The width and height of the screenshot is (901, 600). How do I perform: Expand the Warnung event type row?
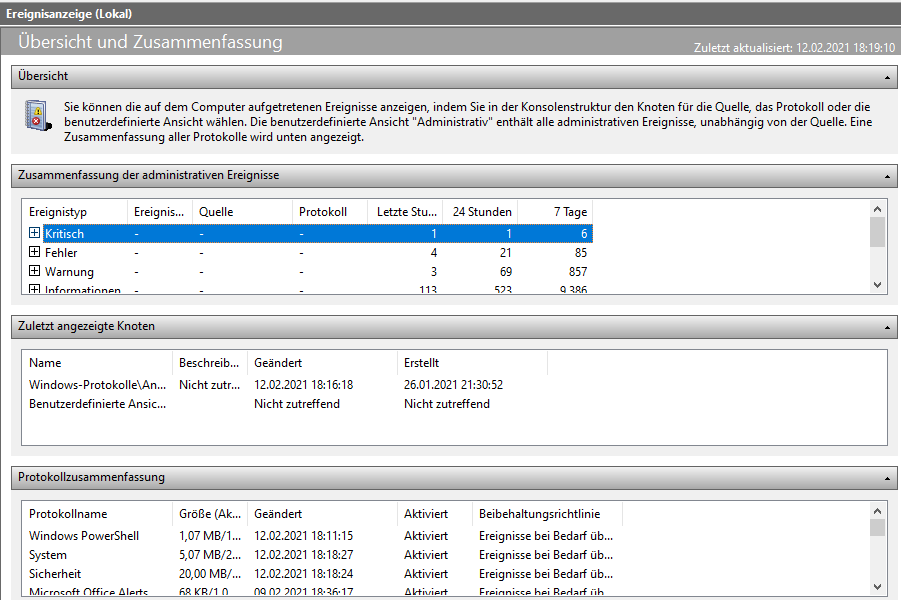pos(34,271)
